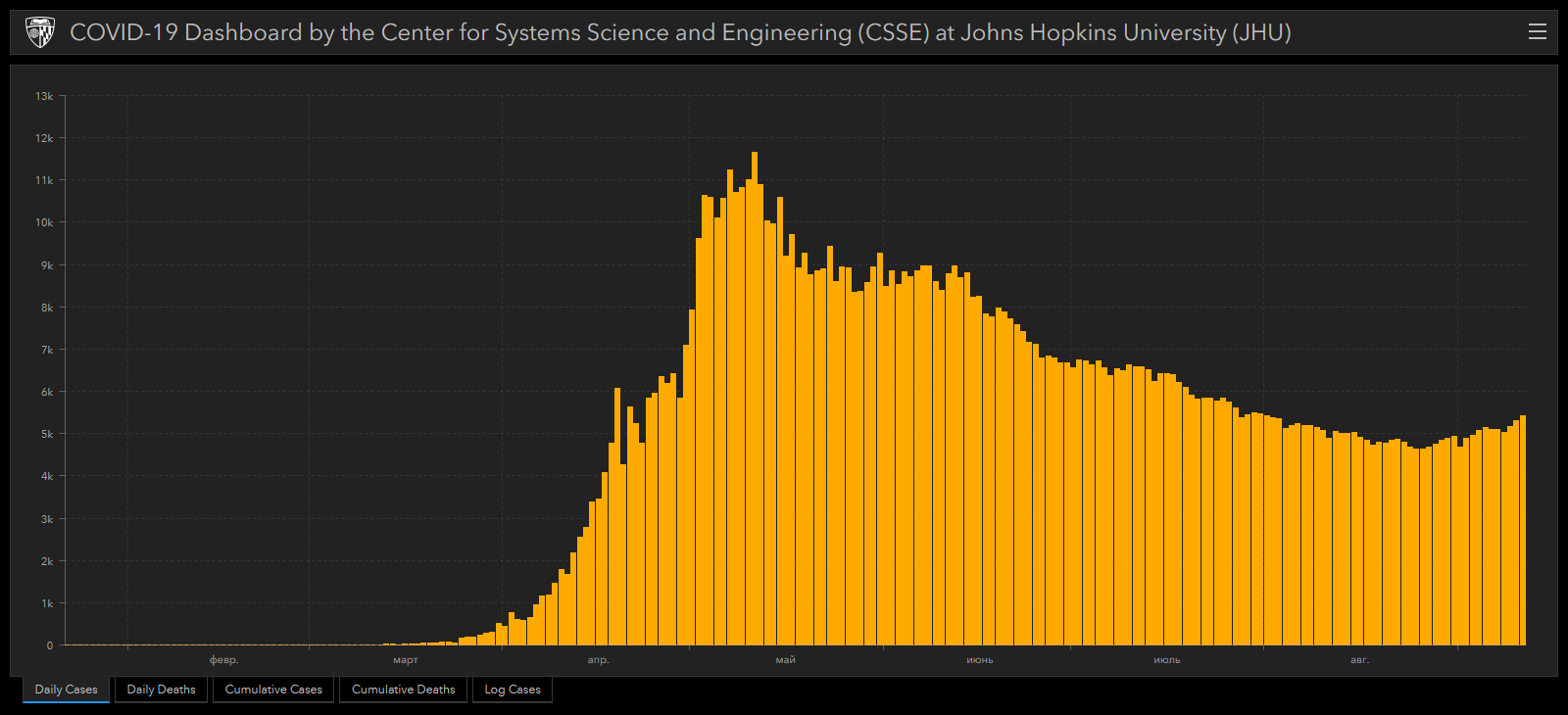Click the 'апр.' month label on the x-axis

(x=598, y=660)
